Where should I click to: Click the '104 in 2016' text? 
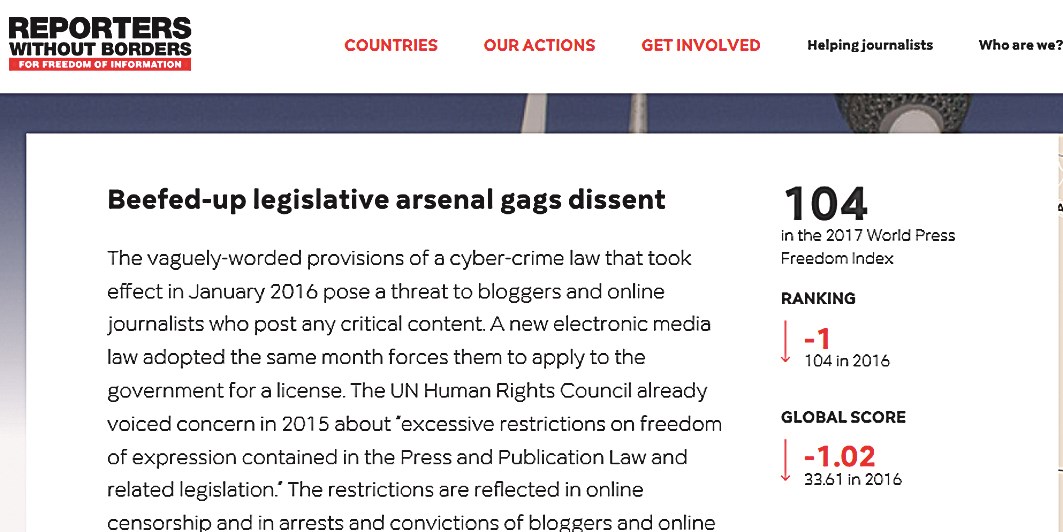[x=847, y=360]
